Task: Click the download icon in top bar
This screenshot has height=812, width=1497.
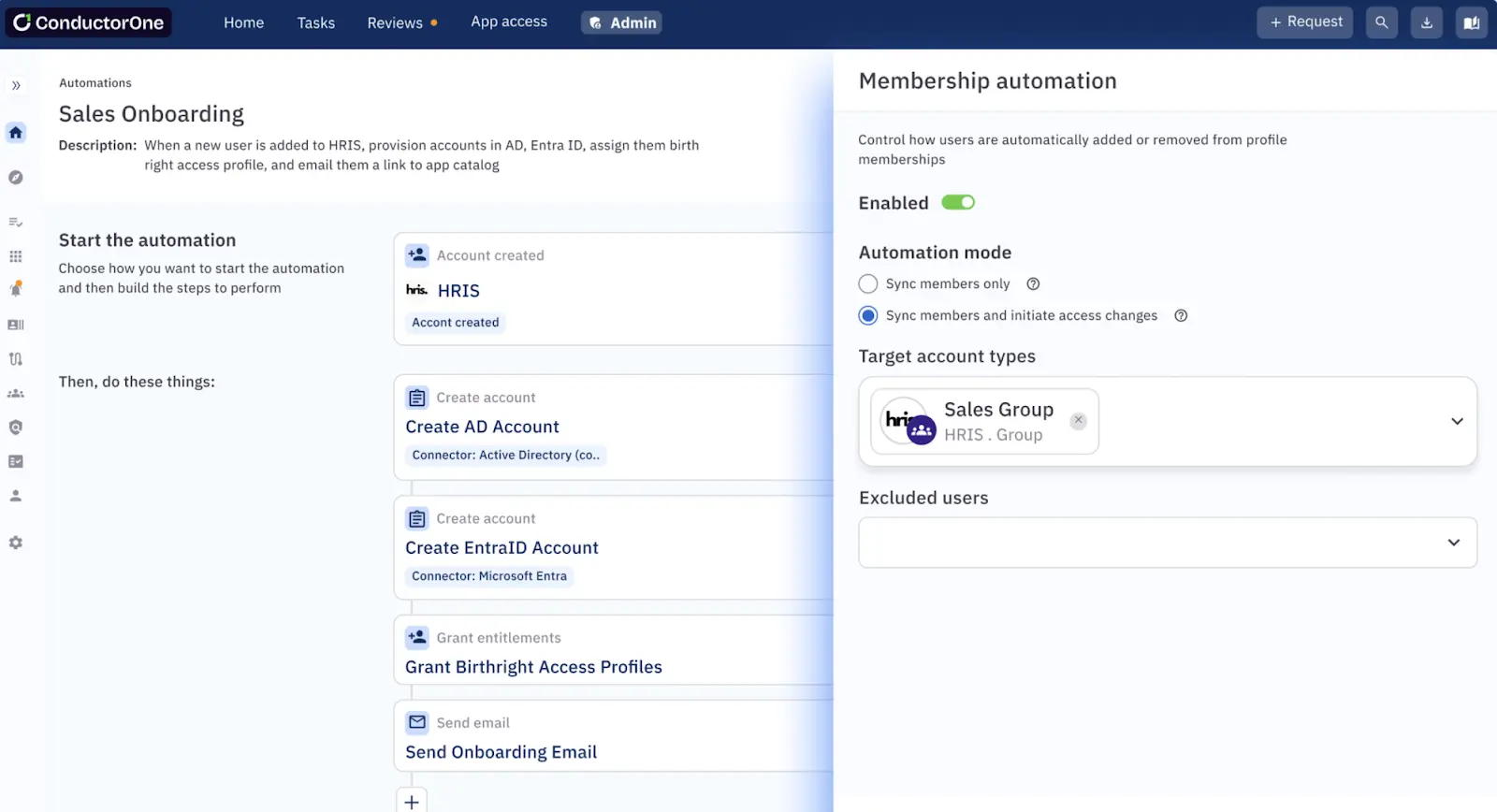Action: click(1426, 22)
